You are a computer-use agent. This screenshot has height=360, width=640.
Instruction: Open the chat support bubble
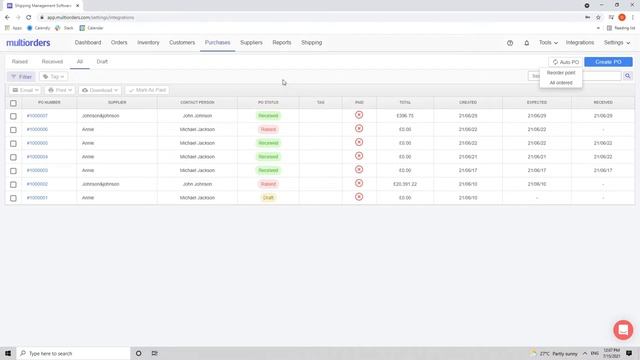(623, 330)
